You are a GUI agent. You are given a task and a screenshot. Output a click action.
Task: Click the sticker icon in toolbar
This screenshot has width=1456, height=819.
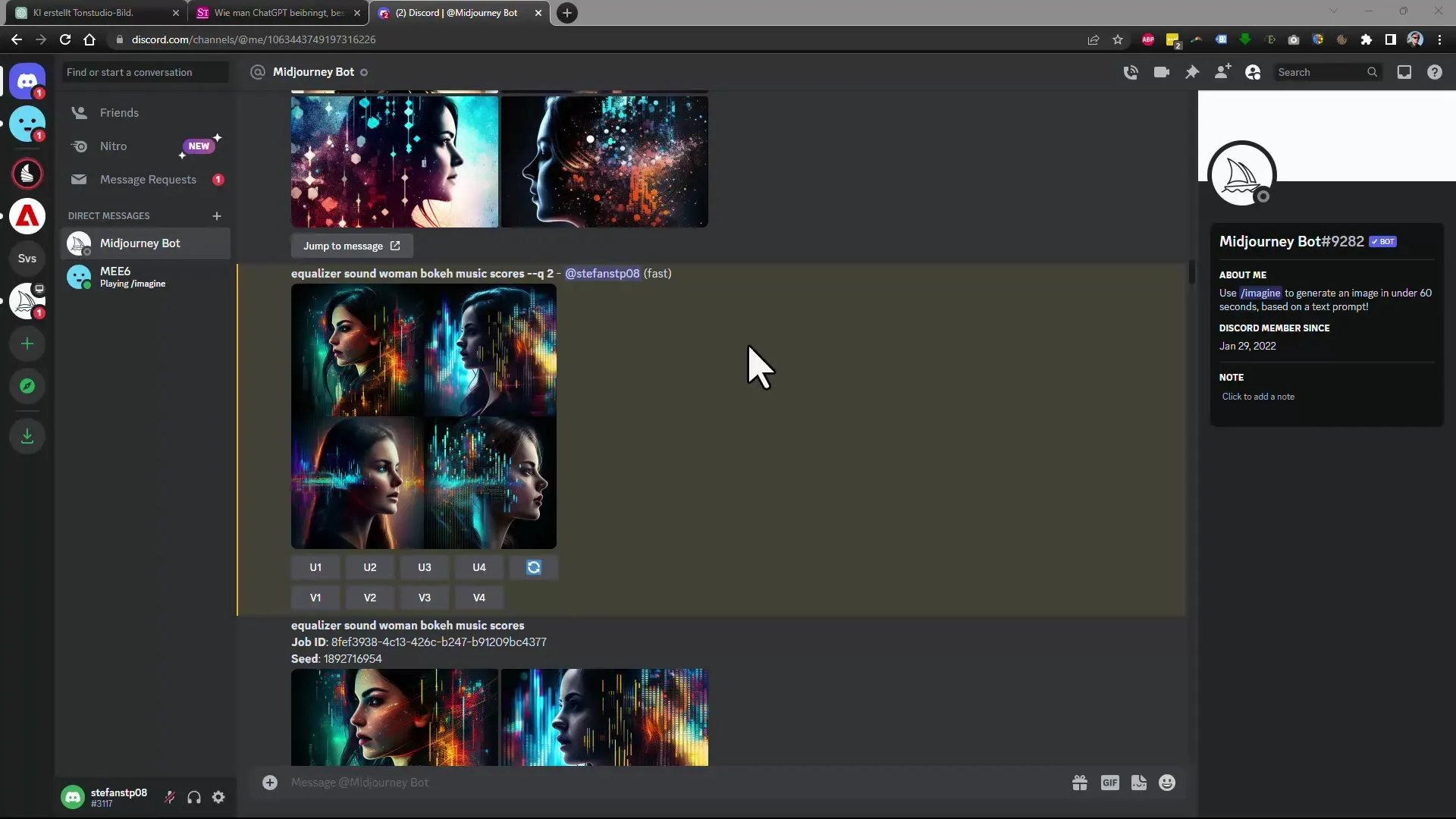tap(1138, 783)
